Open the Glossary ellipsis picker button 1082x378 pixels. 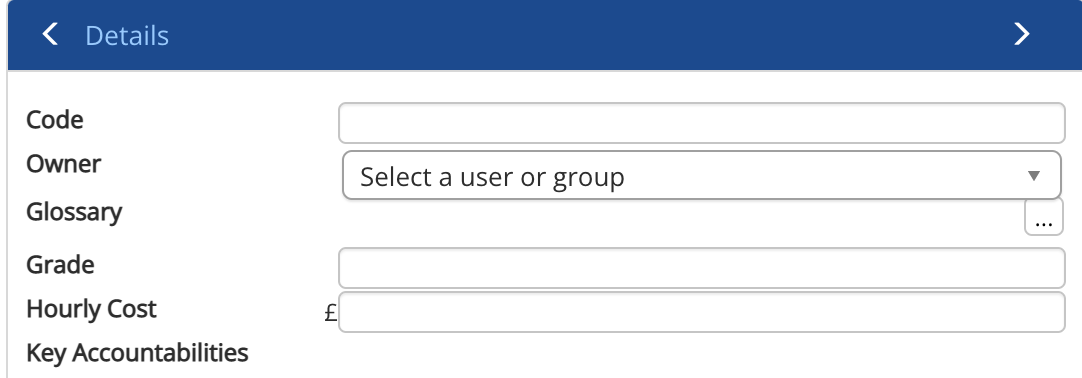(x=1043, y=217)
